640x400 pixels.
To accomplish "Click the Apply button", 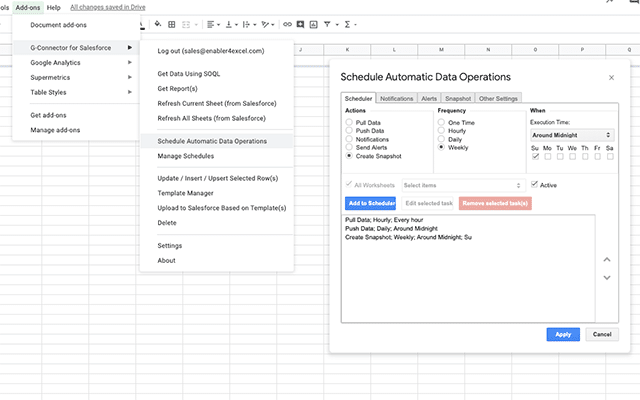I will point(563,334).
